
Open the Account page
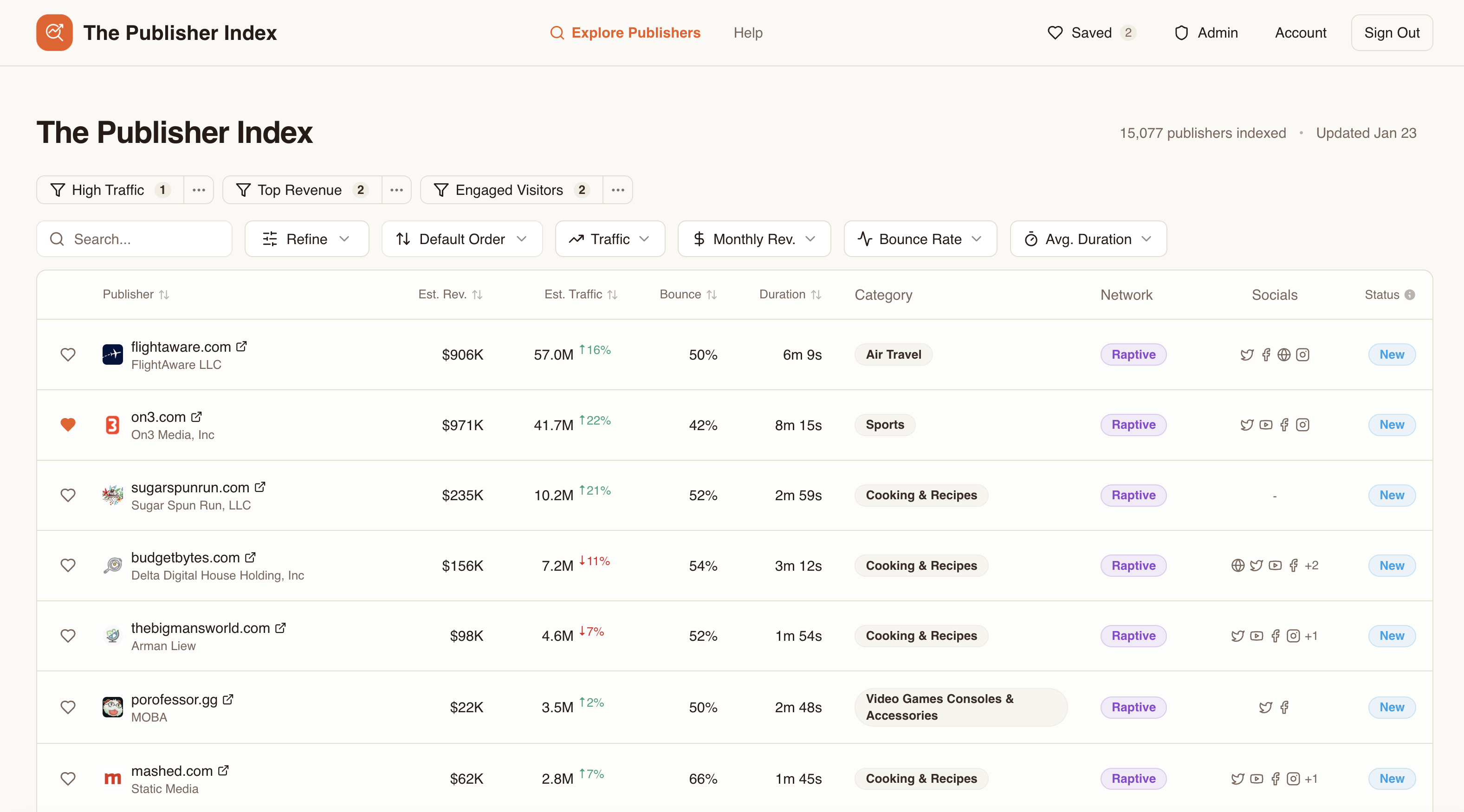pyautogui.click(x=1300, y=32)
